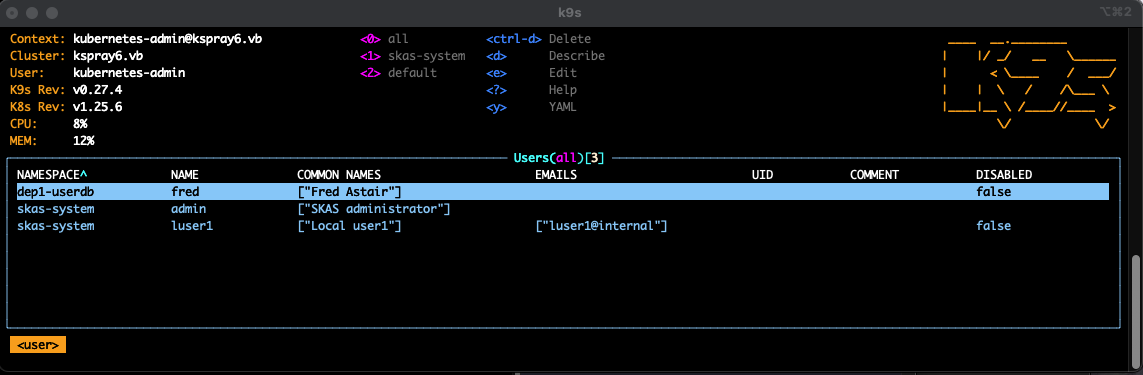The width and height of the screenshot is (1143, 375).
Task: Sort by the EMAILS column header
Action: (556, 175)
